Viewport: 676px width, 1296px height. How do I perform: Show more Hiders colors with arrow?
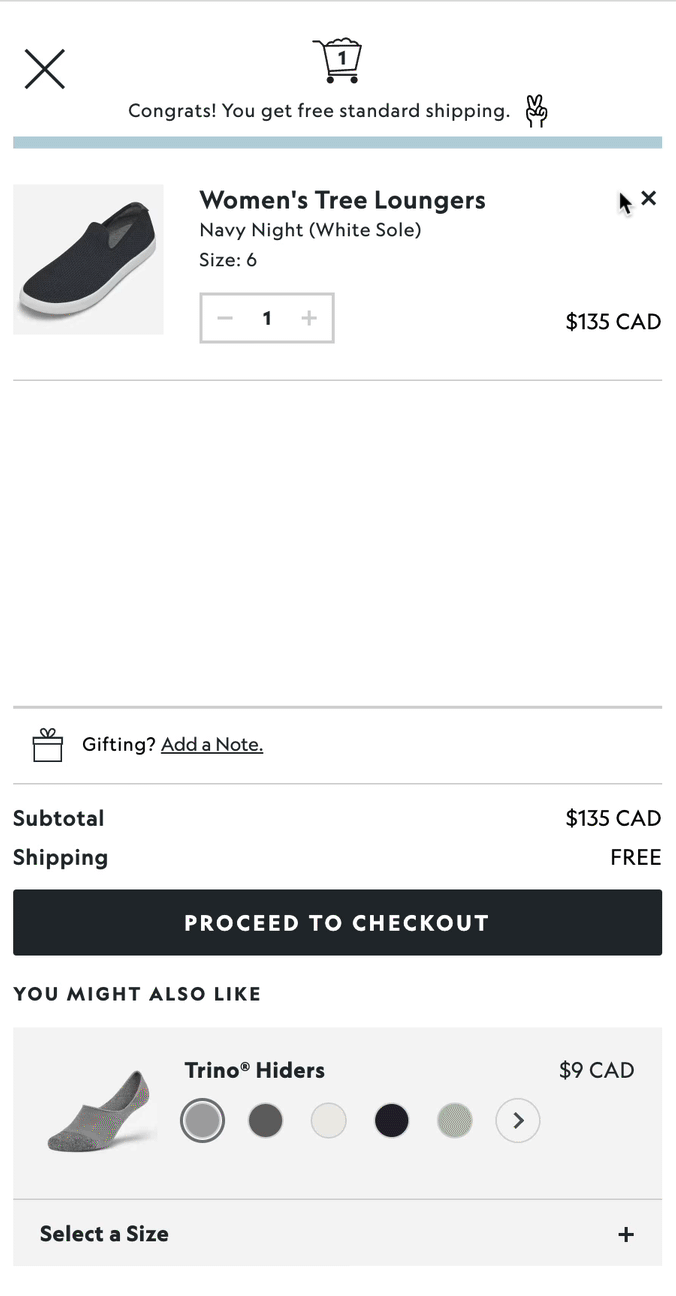518,1121
